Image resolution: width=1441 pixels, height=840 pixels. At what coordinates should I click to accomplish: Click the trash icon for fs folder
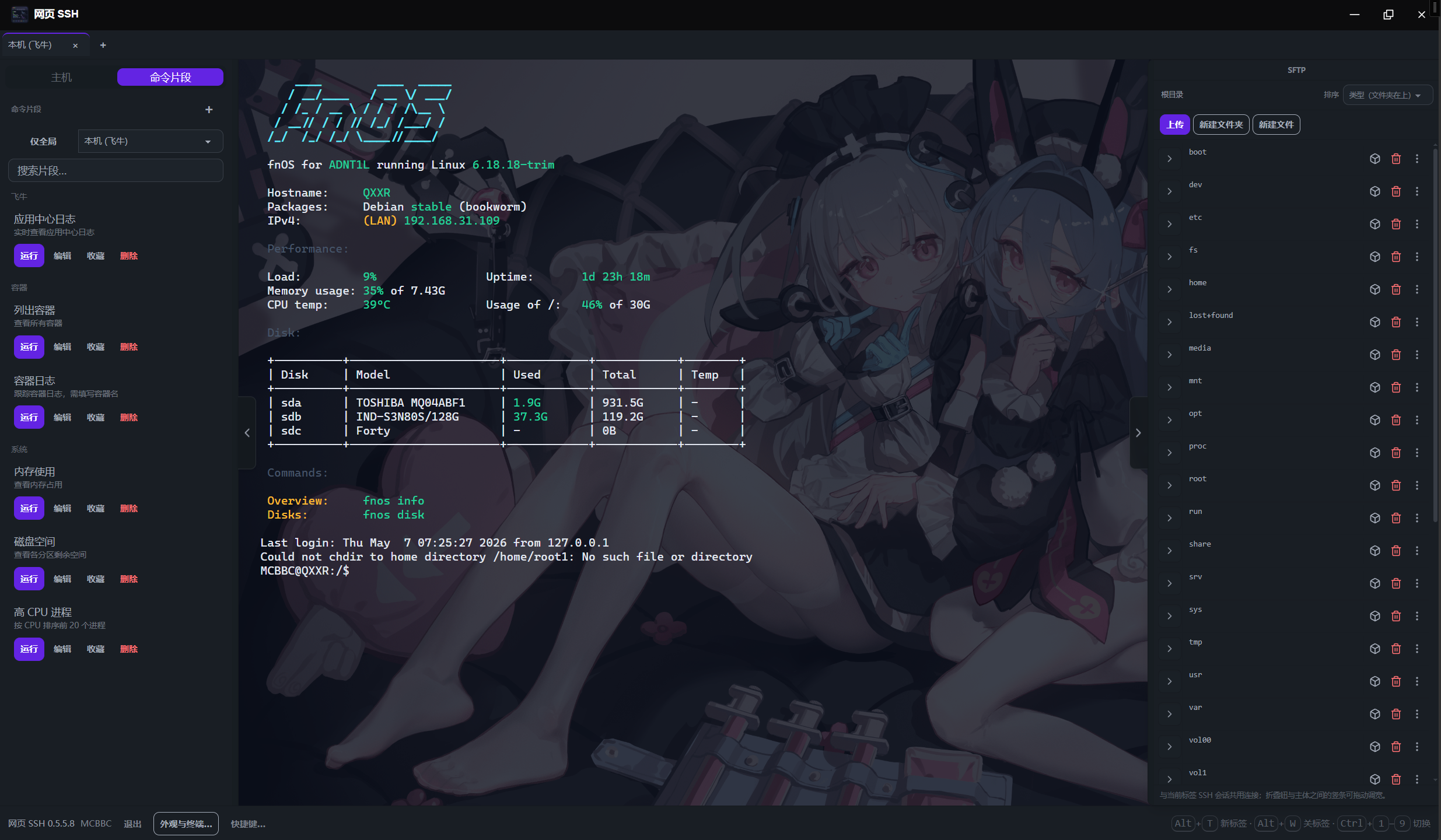(1396, 257)
